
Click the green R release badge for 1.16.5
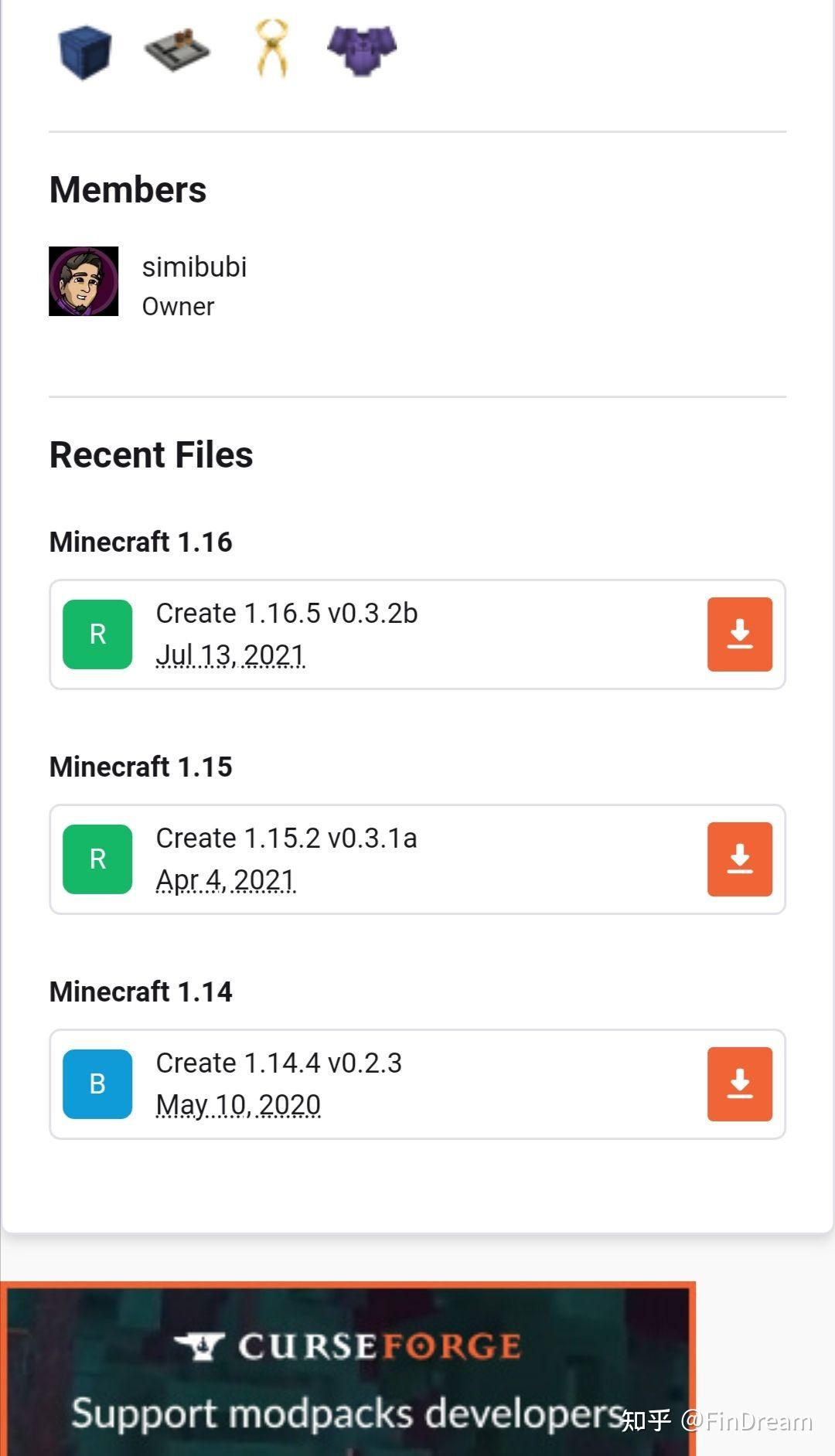[x=97, y=634]
